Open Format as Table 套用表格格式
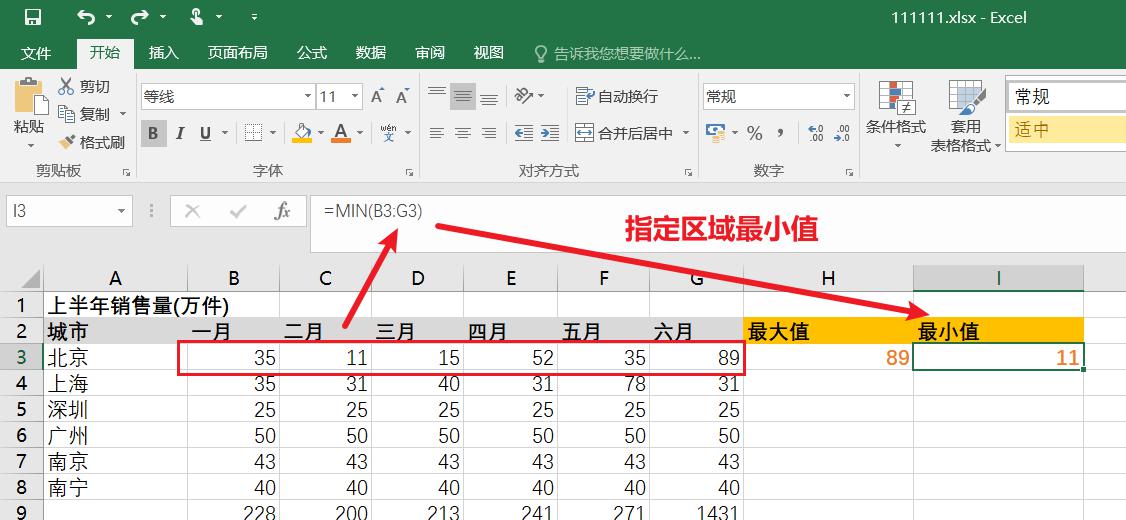This screenshot has width=1126, height=520. tap(966, 115)
